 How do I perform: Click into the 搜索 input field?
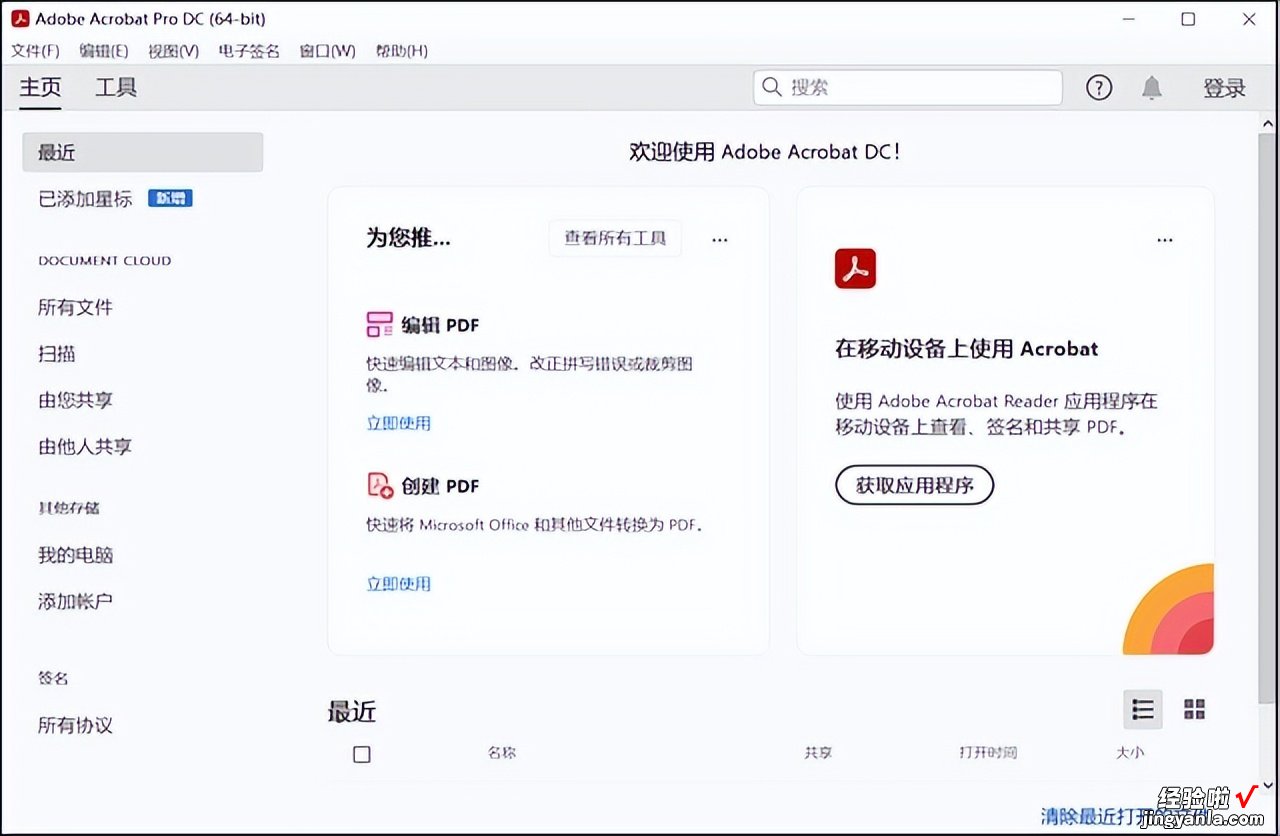click(908, 88)
